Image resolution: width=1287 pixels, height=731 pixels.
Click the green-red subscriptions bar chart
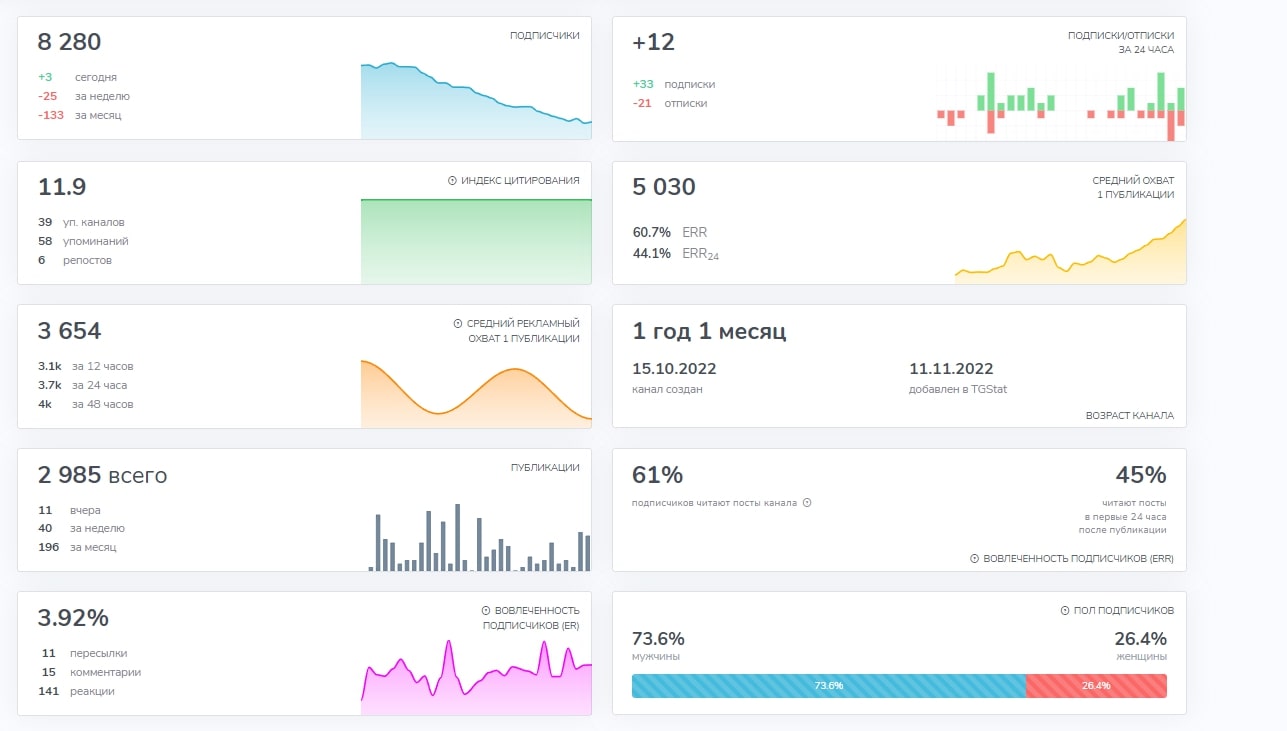click(x=1060, y=106)
